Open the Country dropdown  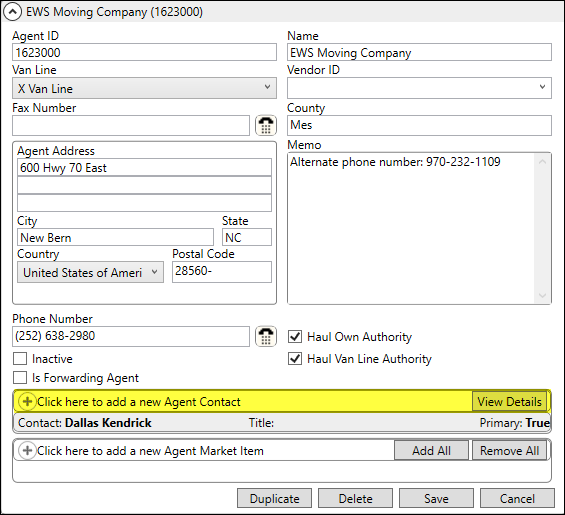tap(90, 272)
